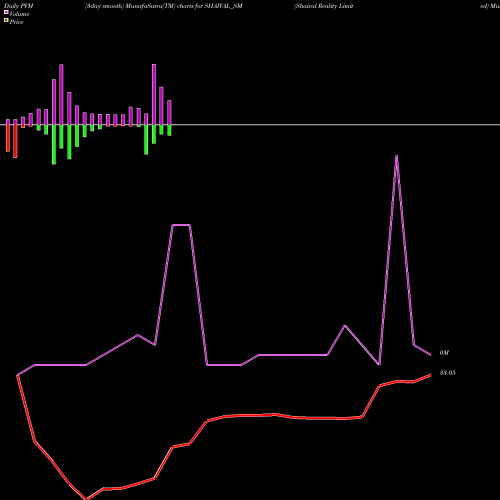Click the lowest point of the red price line
This screenshot has width=500, height=500.
86,498
